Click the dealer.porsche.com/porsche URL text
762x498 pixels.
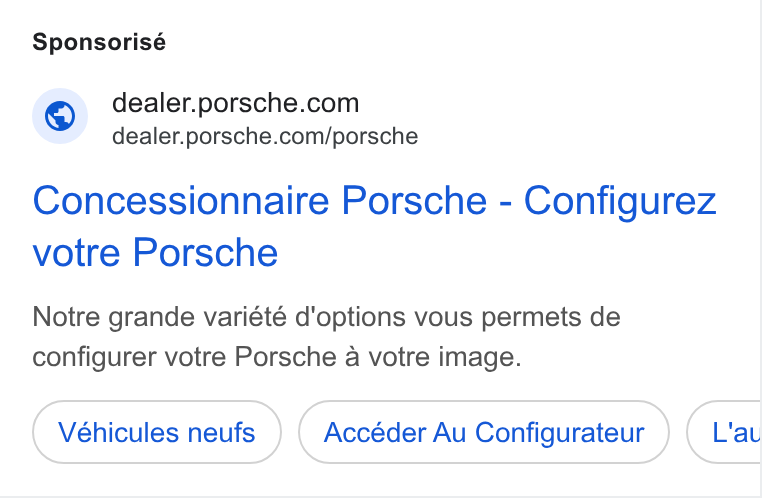(x=265, y=136)
